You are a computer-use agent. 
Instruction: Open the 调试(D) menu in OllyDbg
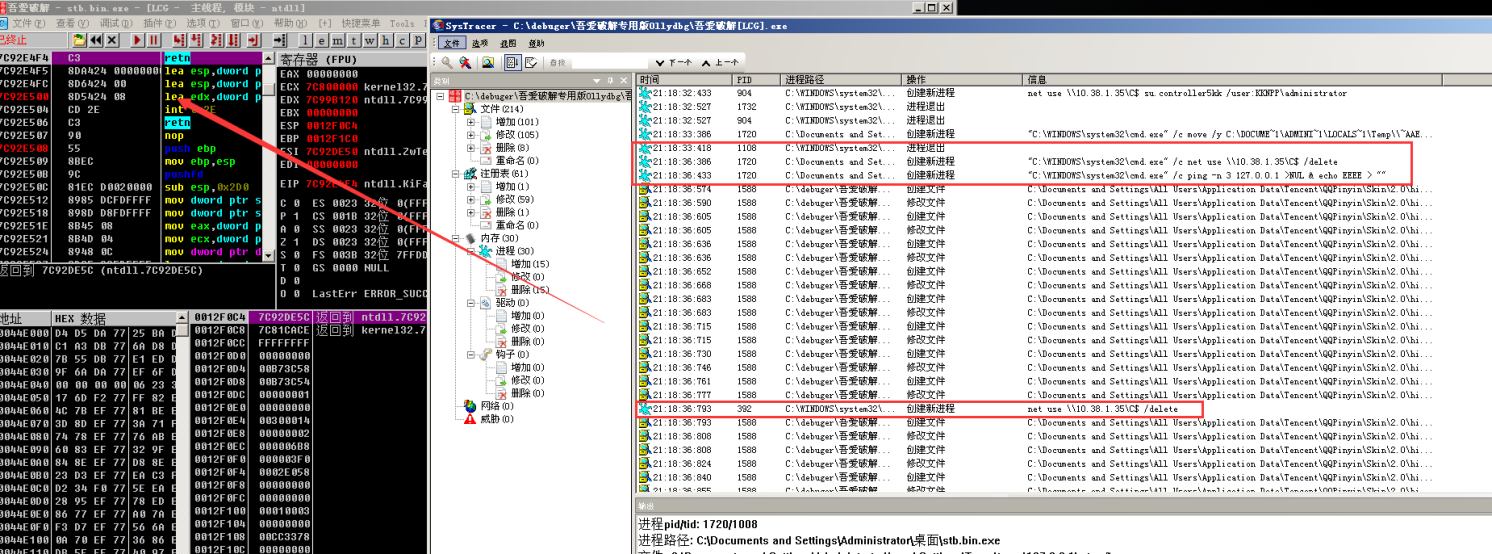116,23
